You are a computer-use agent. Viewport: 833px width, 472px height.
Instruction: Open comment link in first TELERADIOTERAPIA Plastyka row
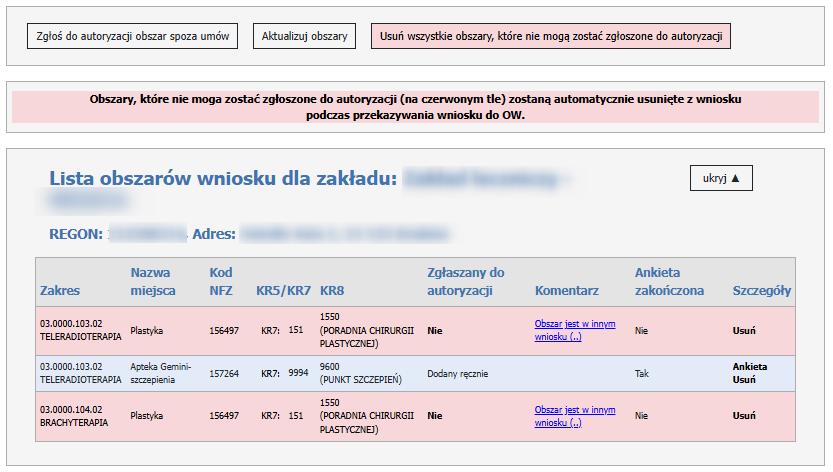click(575, 330)
